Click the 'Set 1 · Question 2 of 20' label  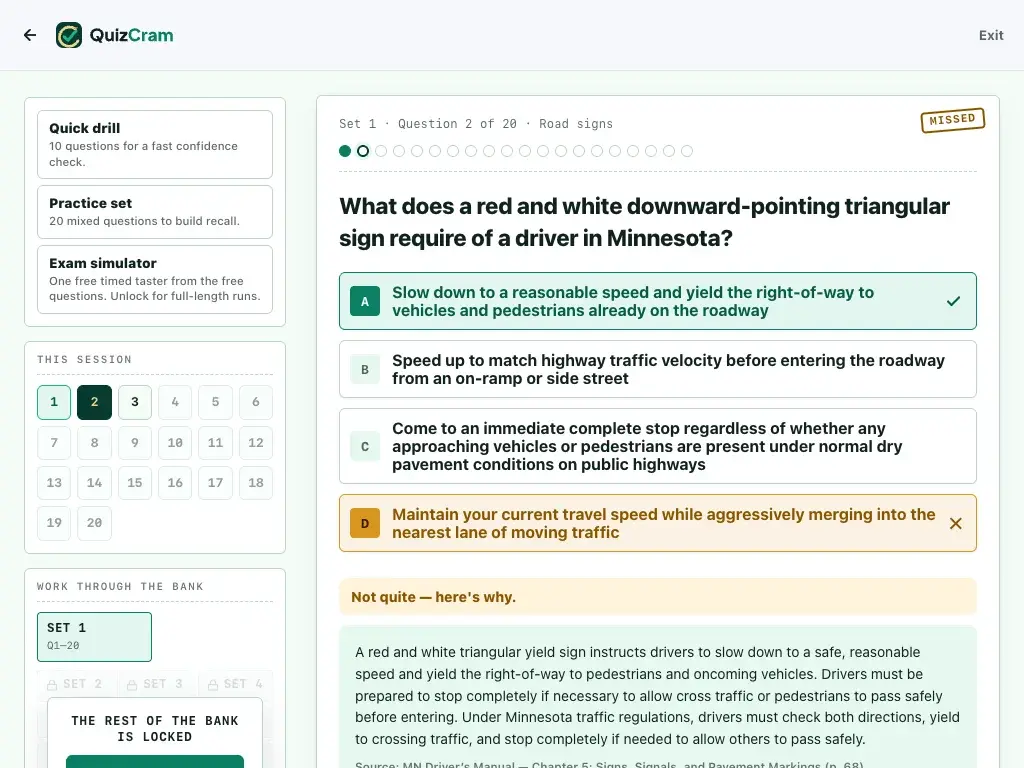pos(428,124)
